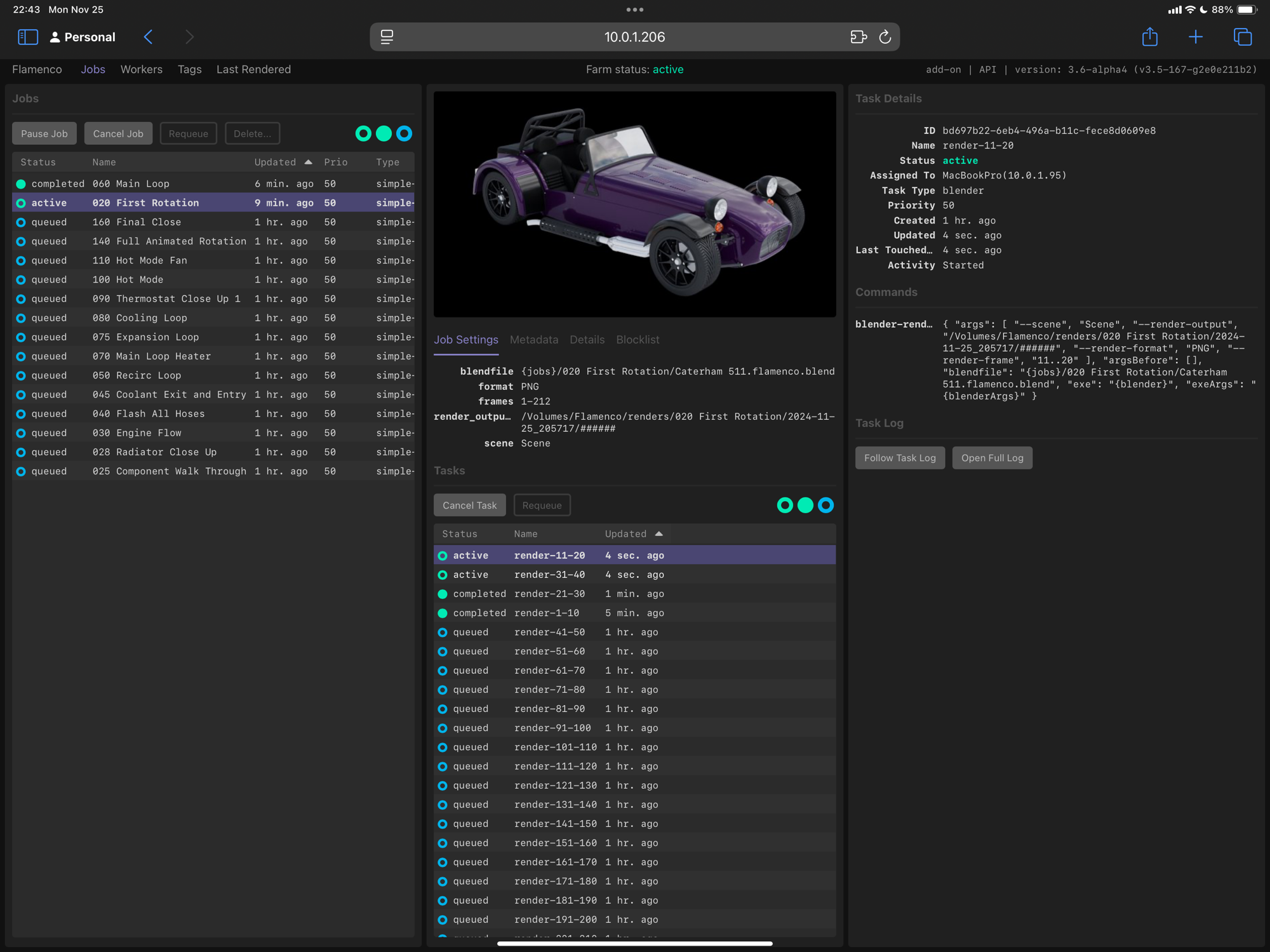Open the multitasking three-dots menu
Image resolution: width=1270 pixels, height=952 pixels.
click(x=635, y=10)
